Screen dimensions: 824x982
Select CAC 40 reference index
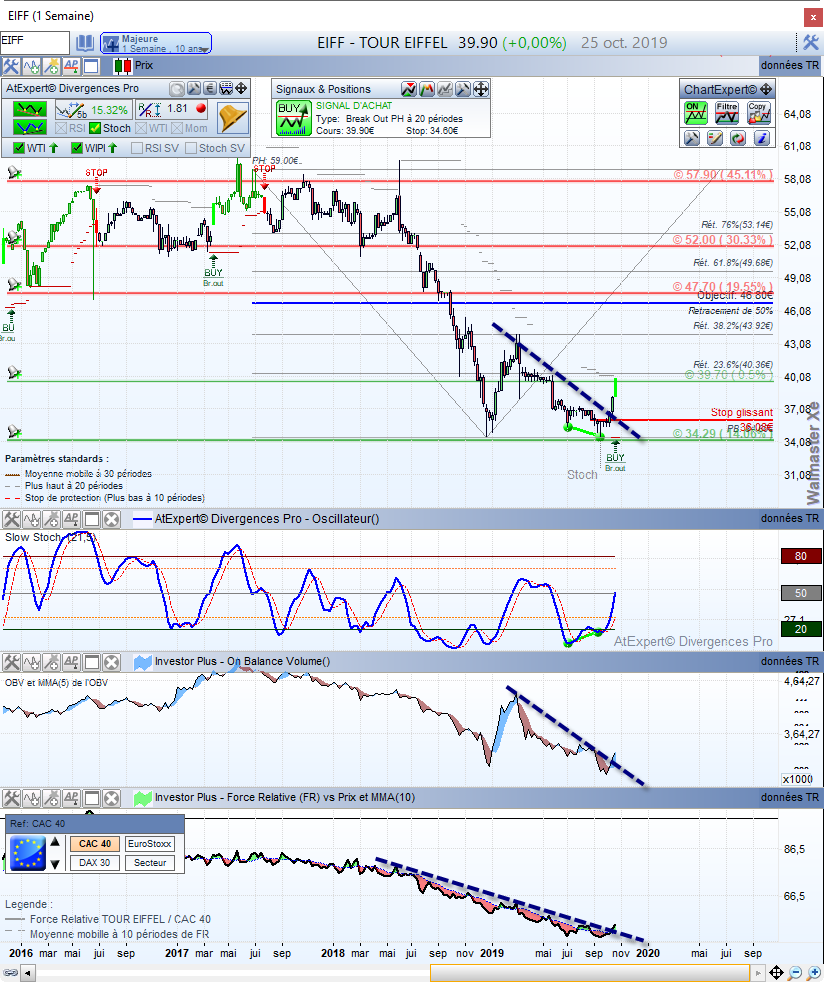coord(95,844)
